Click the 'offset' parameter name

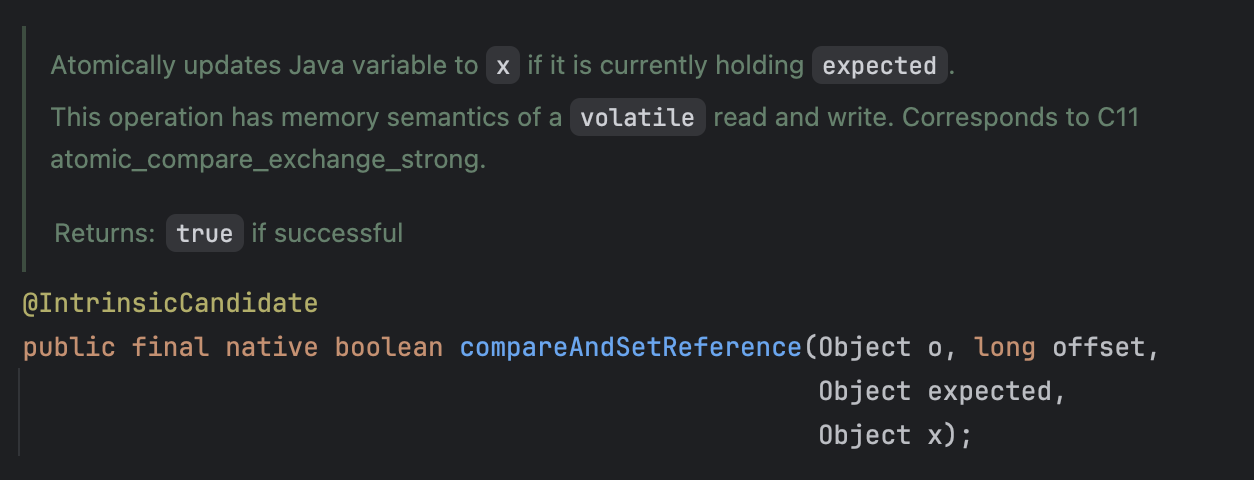point(1100,348)
